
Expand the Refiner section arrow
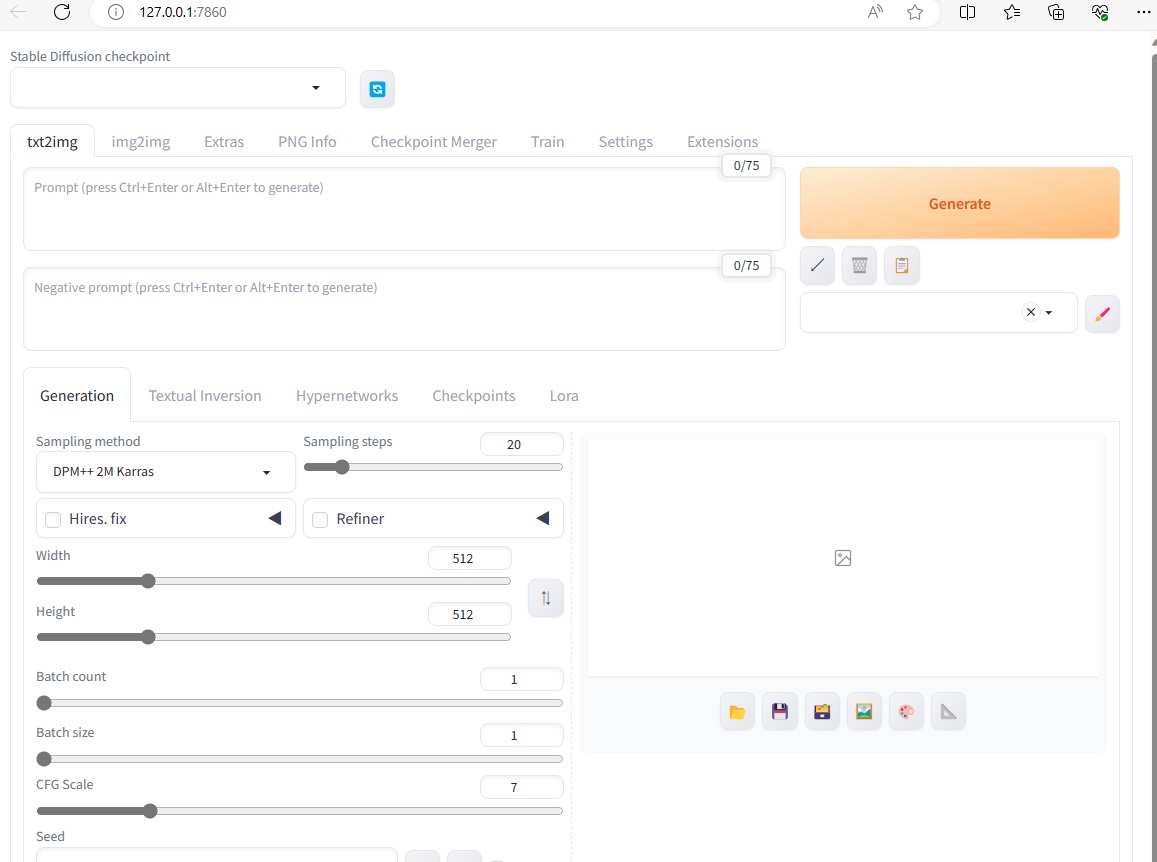543,518
